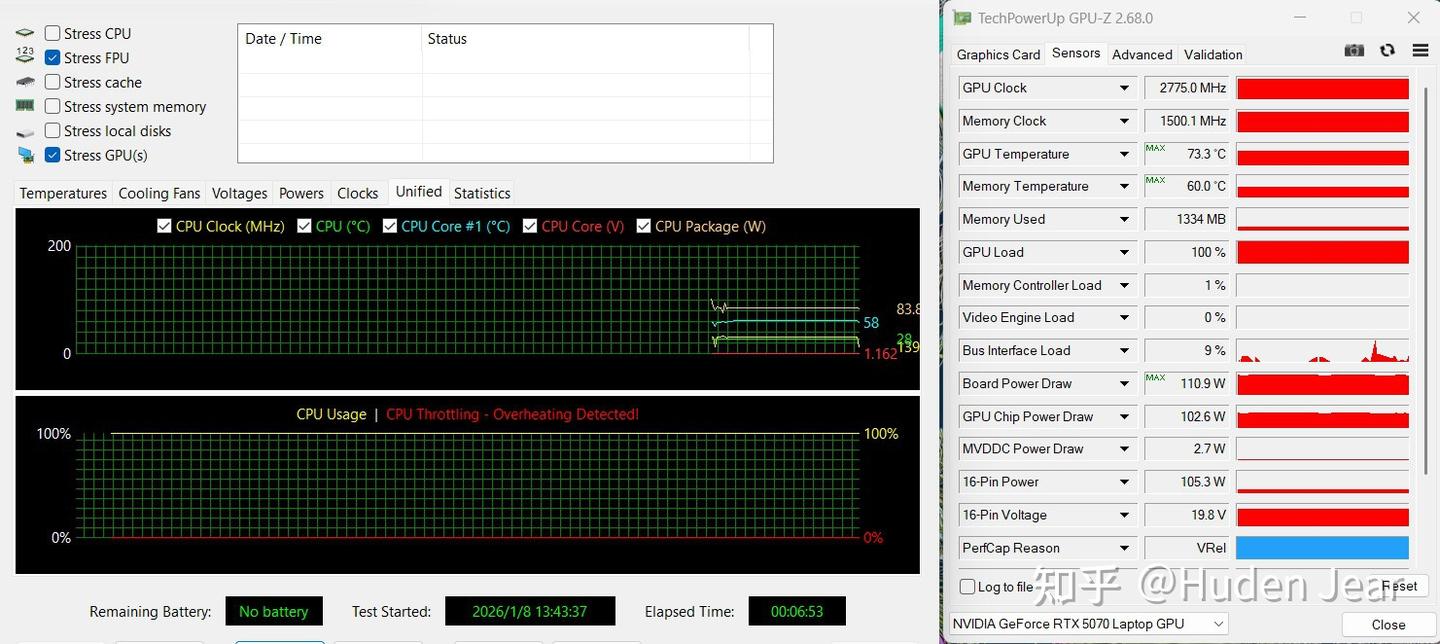Image resolution: width=1440 pixels, height=644 pixels.
Task: Open GPU-Z Validation tab
Action: (x=1213, y=55)
